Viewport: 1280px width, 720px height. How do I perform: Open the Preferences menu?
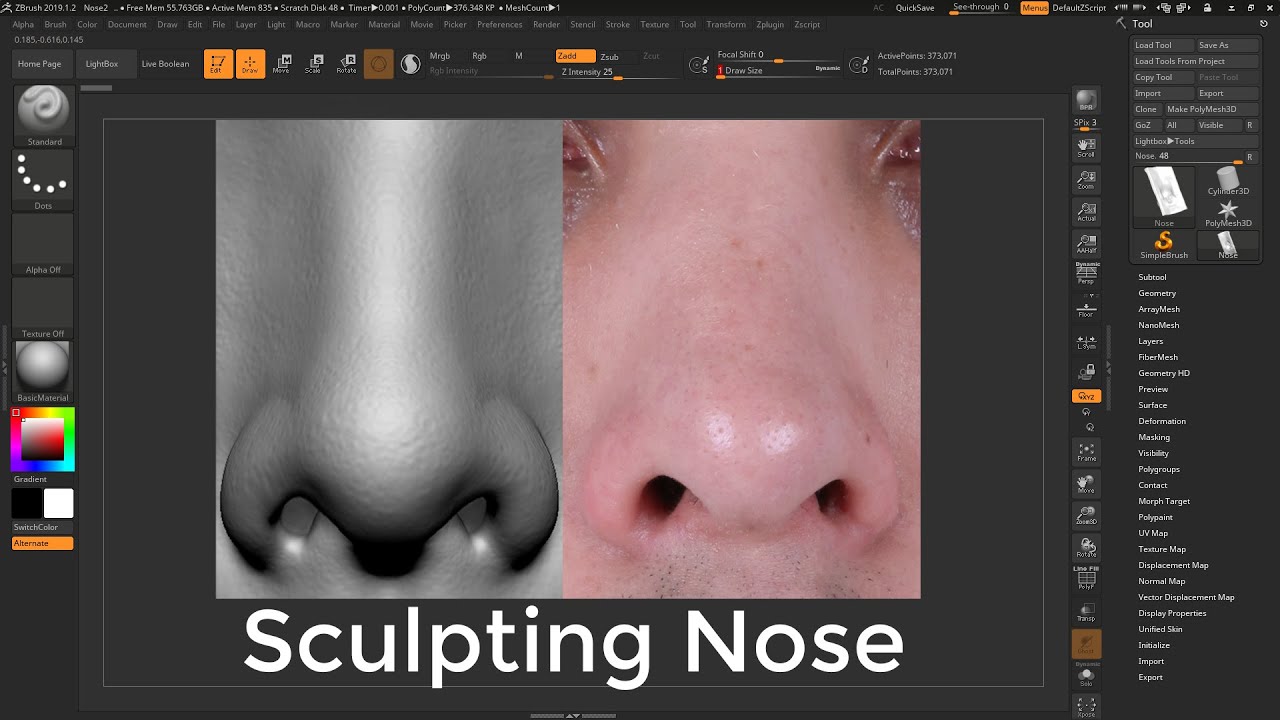(499, 24)
